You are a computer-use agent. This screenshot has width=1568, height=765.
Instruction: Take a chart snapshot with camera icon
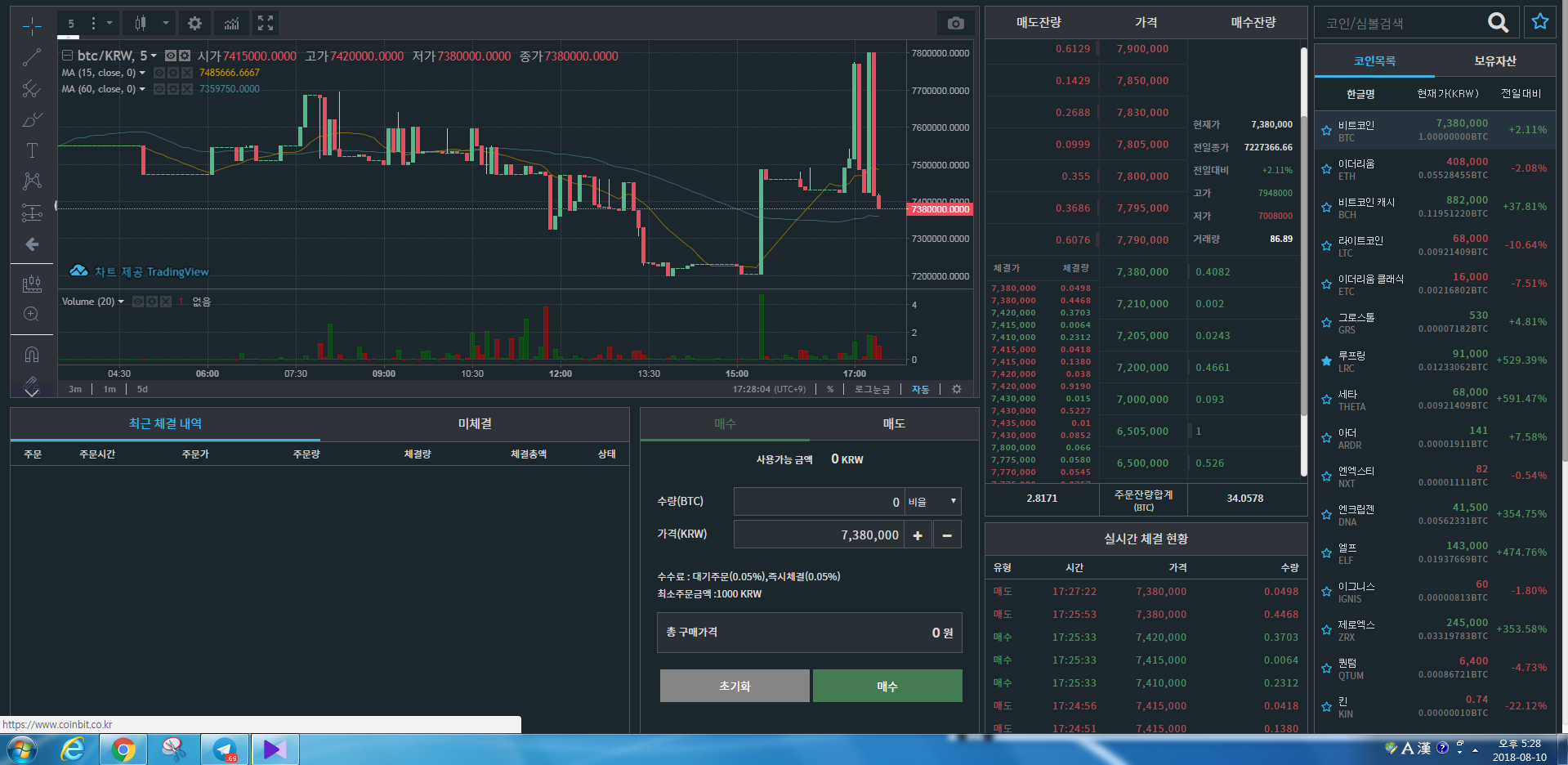coord(955,23)
